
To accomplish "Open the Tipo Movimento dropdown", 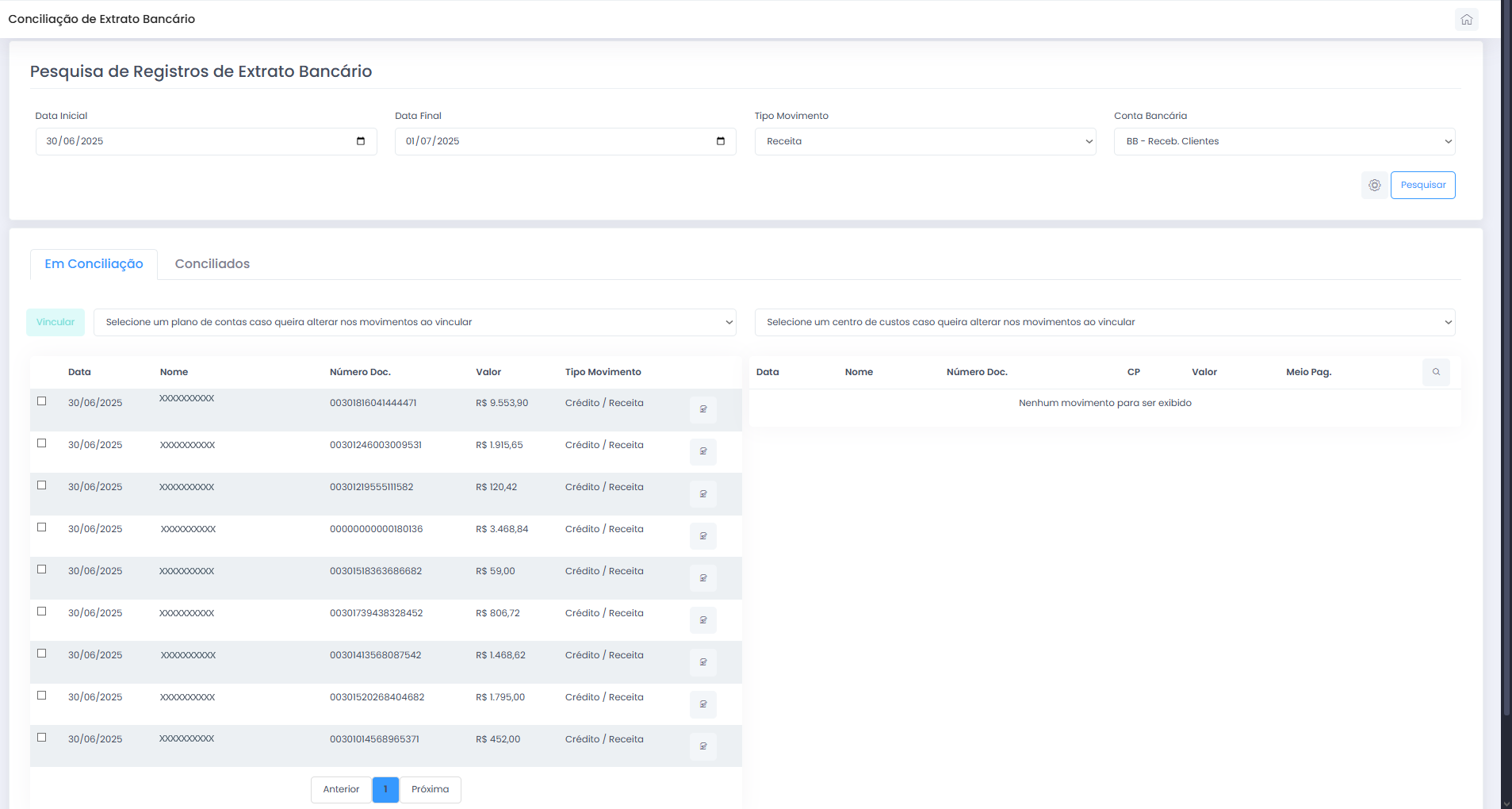I will [x=924, y=141].
